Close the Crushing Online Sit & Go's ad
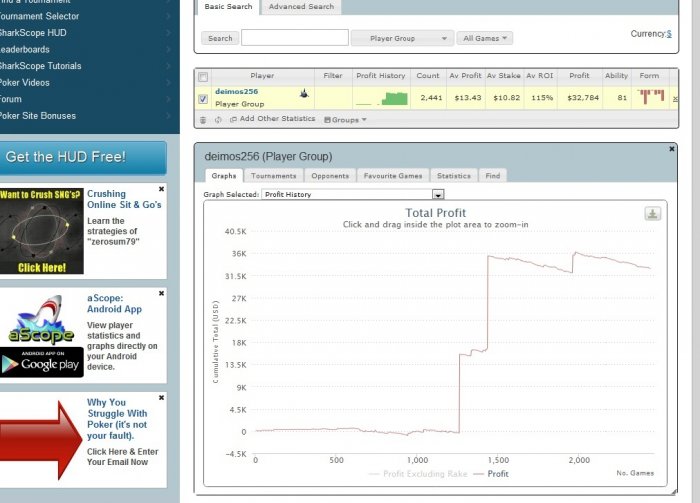 pyautogui.click(x=162, y=189)
